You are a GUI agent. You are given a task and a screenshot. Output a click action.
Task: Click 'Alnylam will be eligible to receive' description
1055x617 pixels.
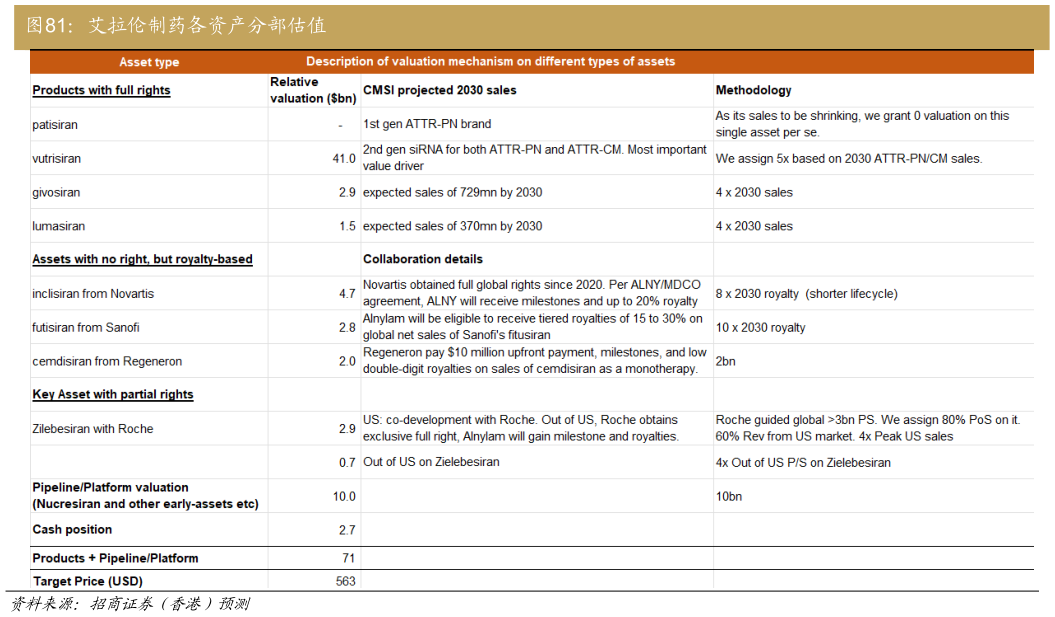(x=532, y=326)
